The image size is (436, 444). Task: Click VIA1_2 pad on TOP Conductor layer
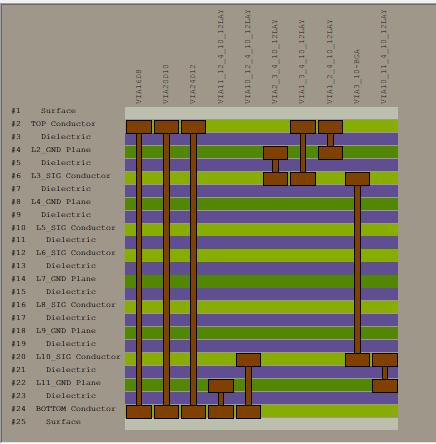[330, 127]
